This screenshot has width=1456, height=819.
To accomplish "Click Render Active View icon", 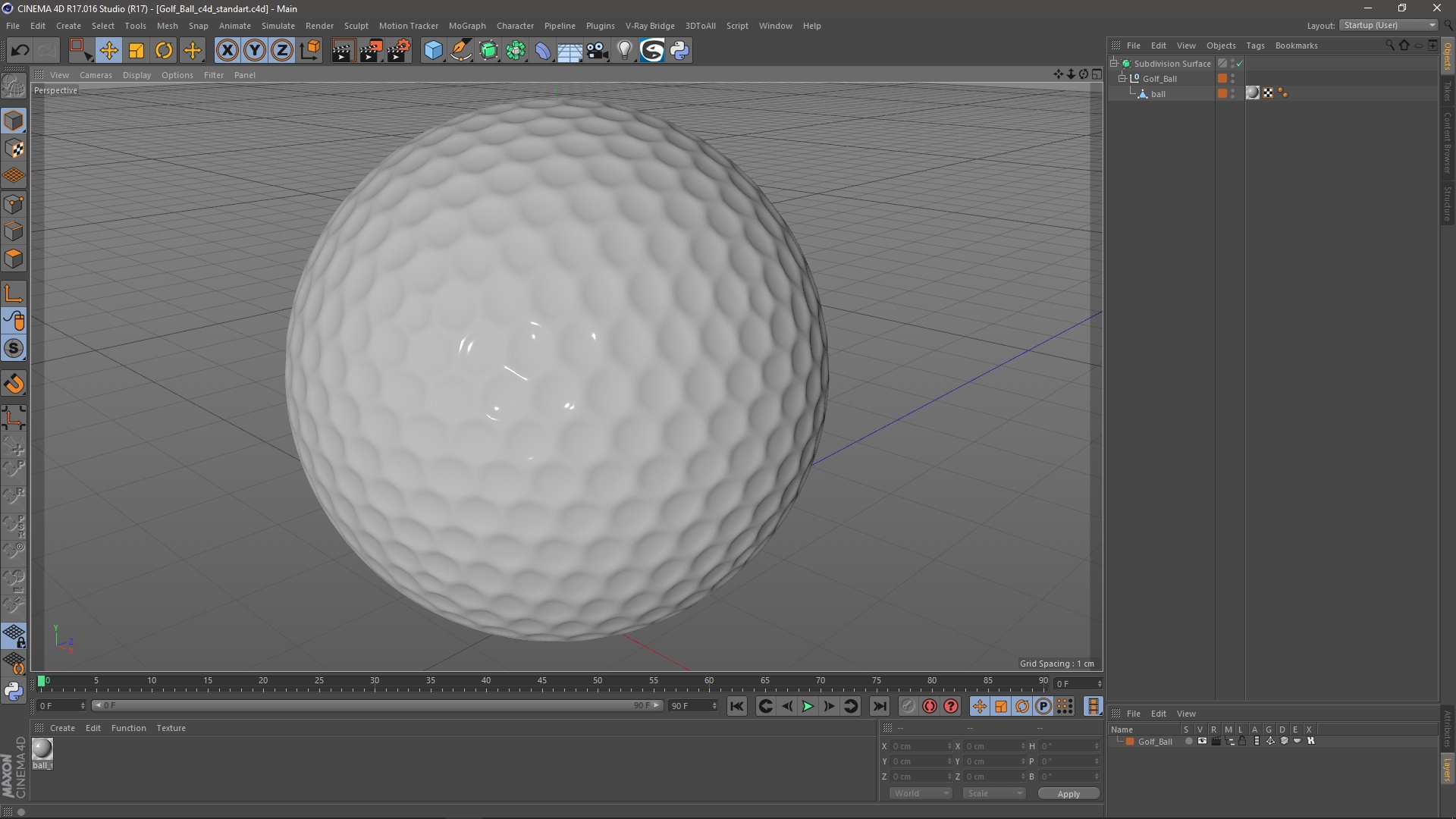I will [x=342, y=51].
